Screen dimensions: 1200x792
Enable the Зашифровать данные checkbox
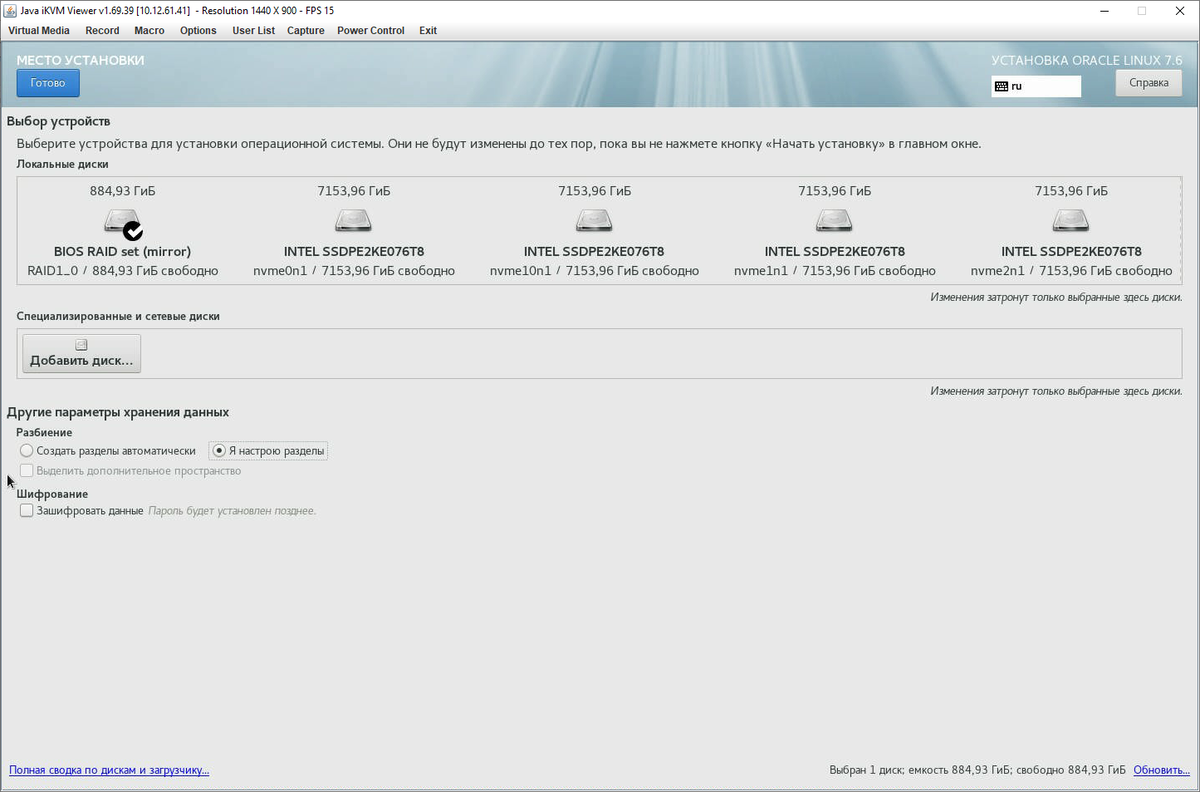tap(26, 510)
